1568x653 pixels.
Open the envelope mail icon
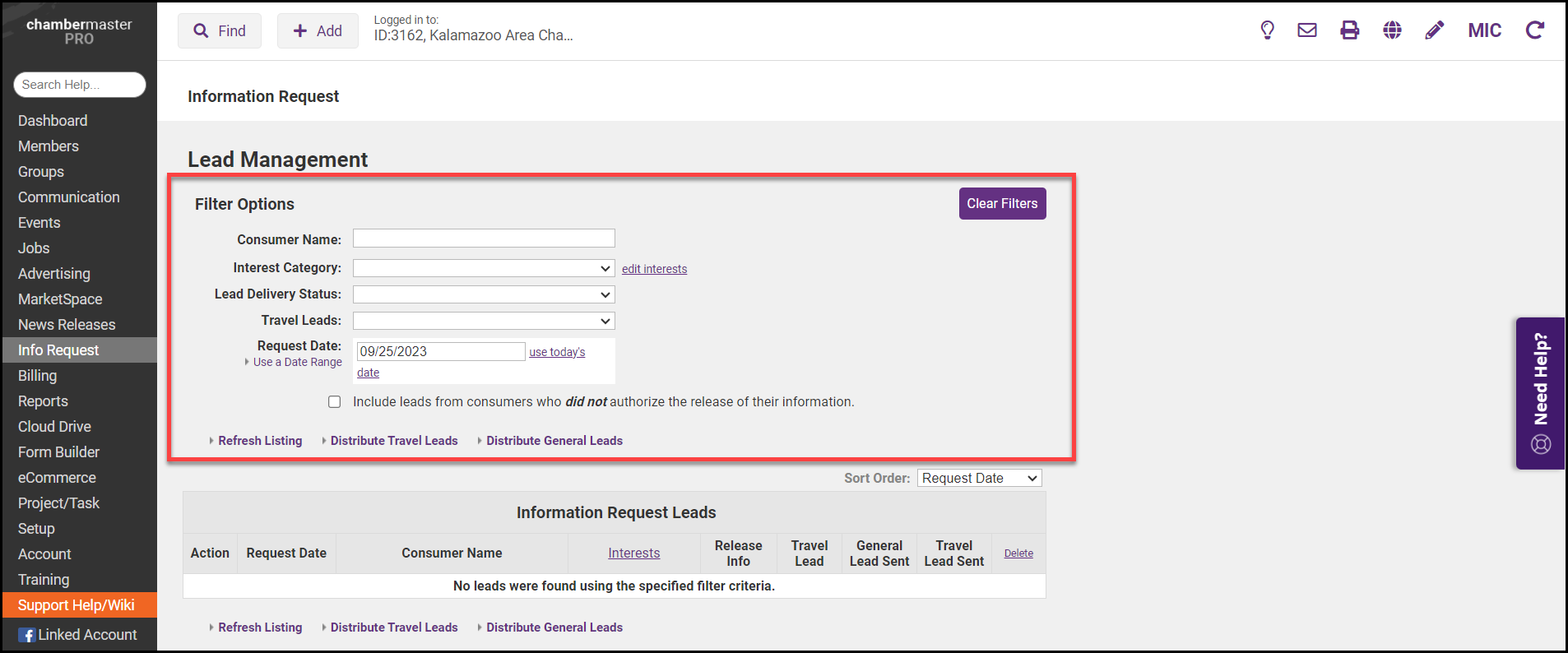pos(1307,30)
